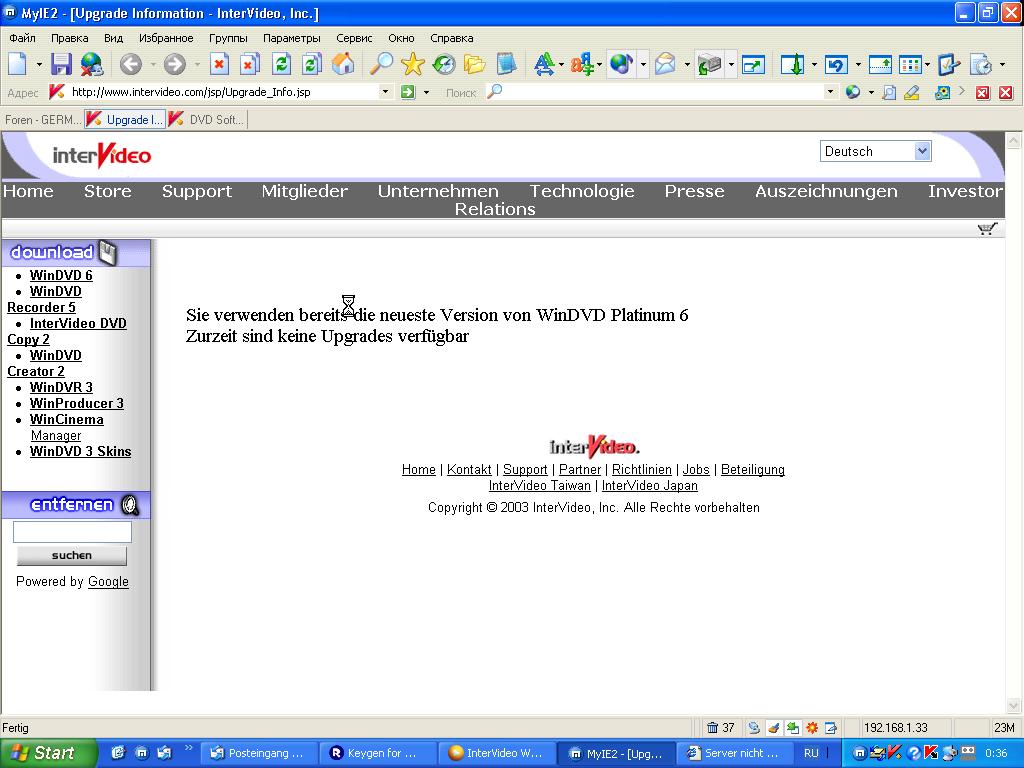Click the text encoding icon

pyautogui.click(x=581, y=64)
